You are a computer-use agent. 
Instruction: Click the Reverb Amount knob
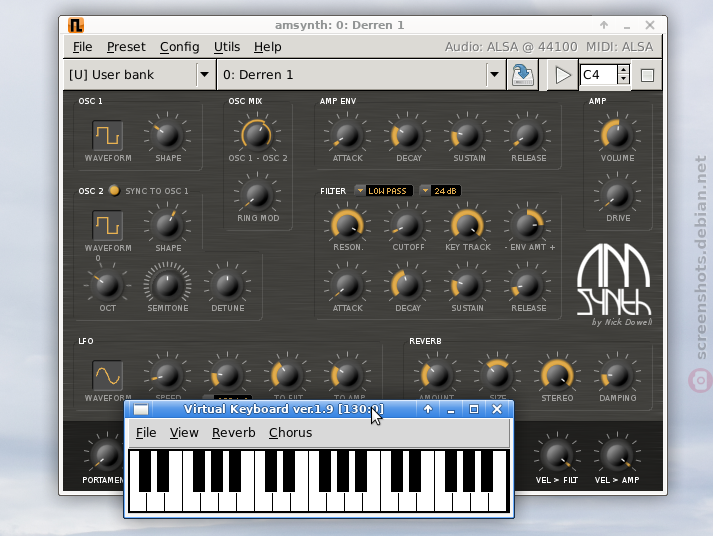(437, 375)
